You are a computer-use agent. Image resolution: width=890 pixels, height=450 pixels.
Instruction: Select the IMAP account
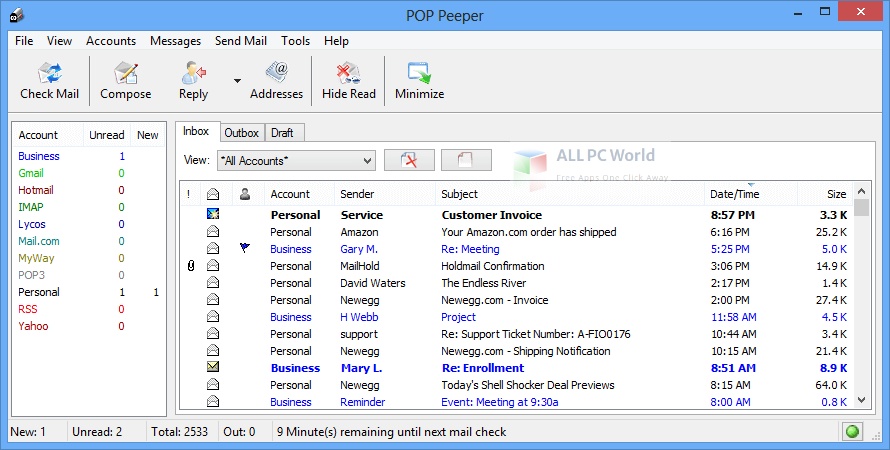pos(31,207)
